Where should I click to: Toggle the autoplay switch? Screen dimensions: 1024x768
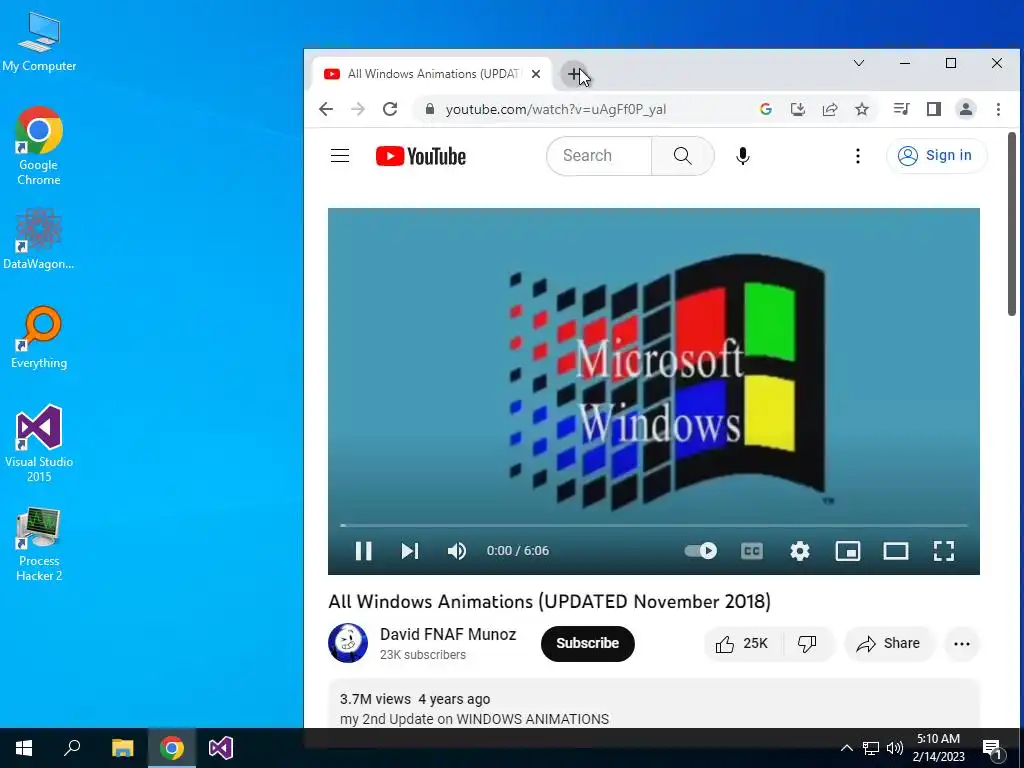tap(701, 551)
